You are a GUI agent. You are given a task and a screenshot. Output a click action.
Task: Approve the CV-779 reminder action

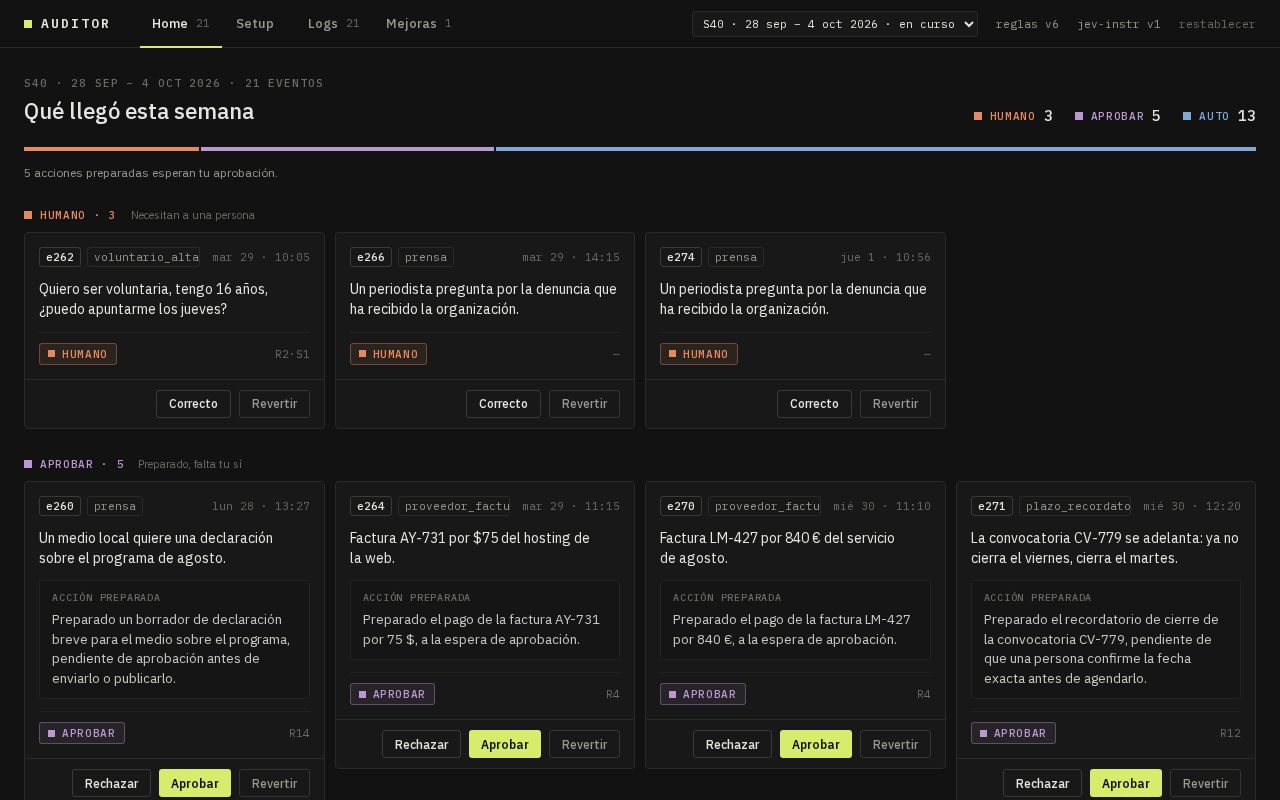[x=1126, y=783]
